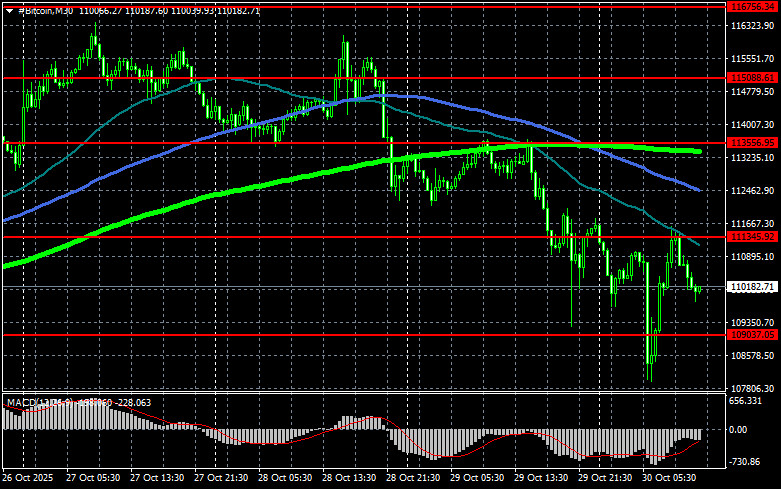Click MACD scale value 656.331
781x489 pixels.
pyautogui.click(x=745, y=401)
